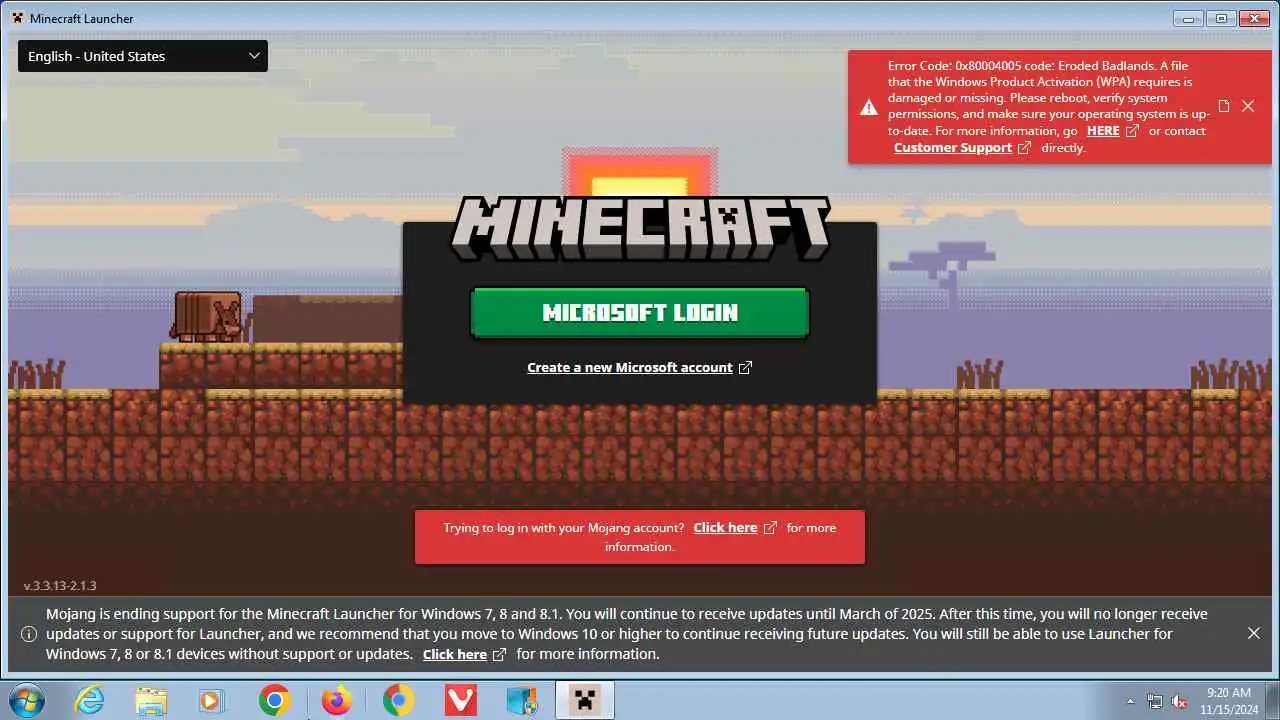Follow the HERE link in error message
The image size is (1280, 720).
tap(1103, 131)
